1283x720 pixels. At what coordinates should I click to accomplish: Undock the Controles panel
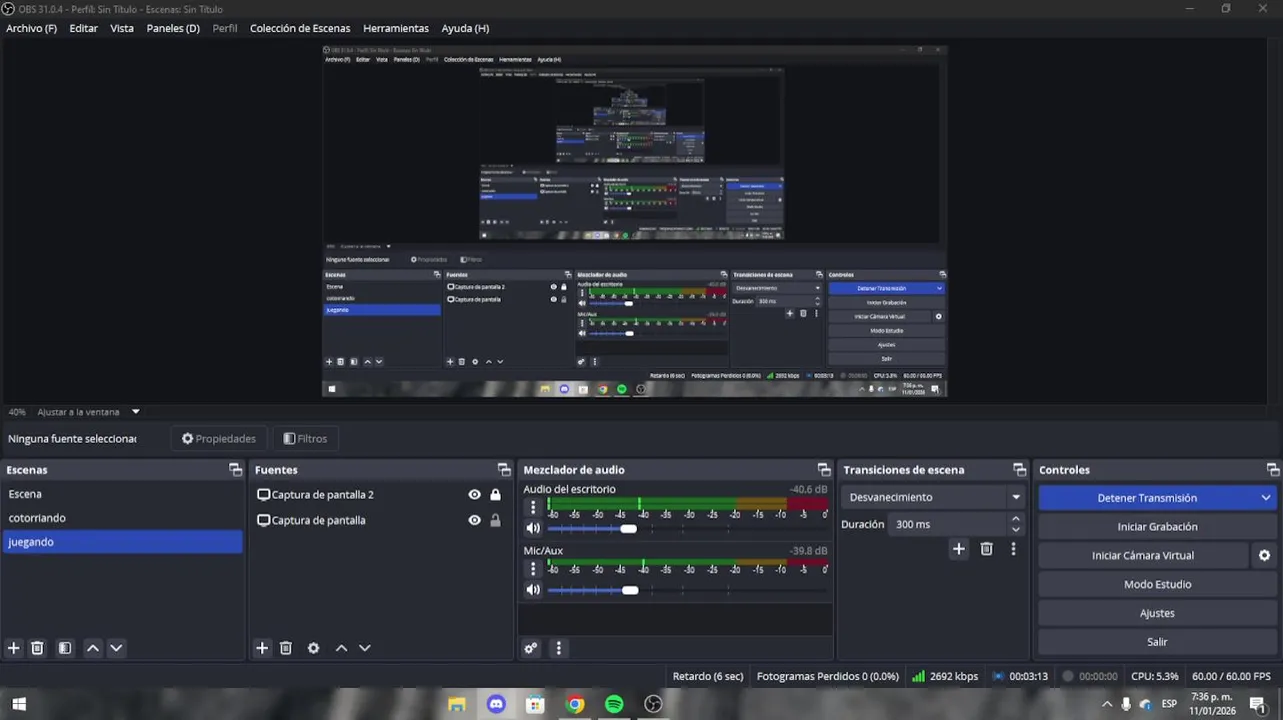click(1272, 469)
